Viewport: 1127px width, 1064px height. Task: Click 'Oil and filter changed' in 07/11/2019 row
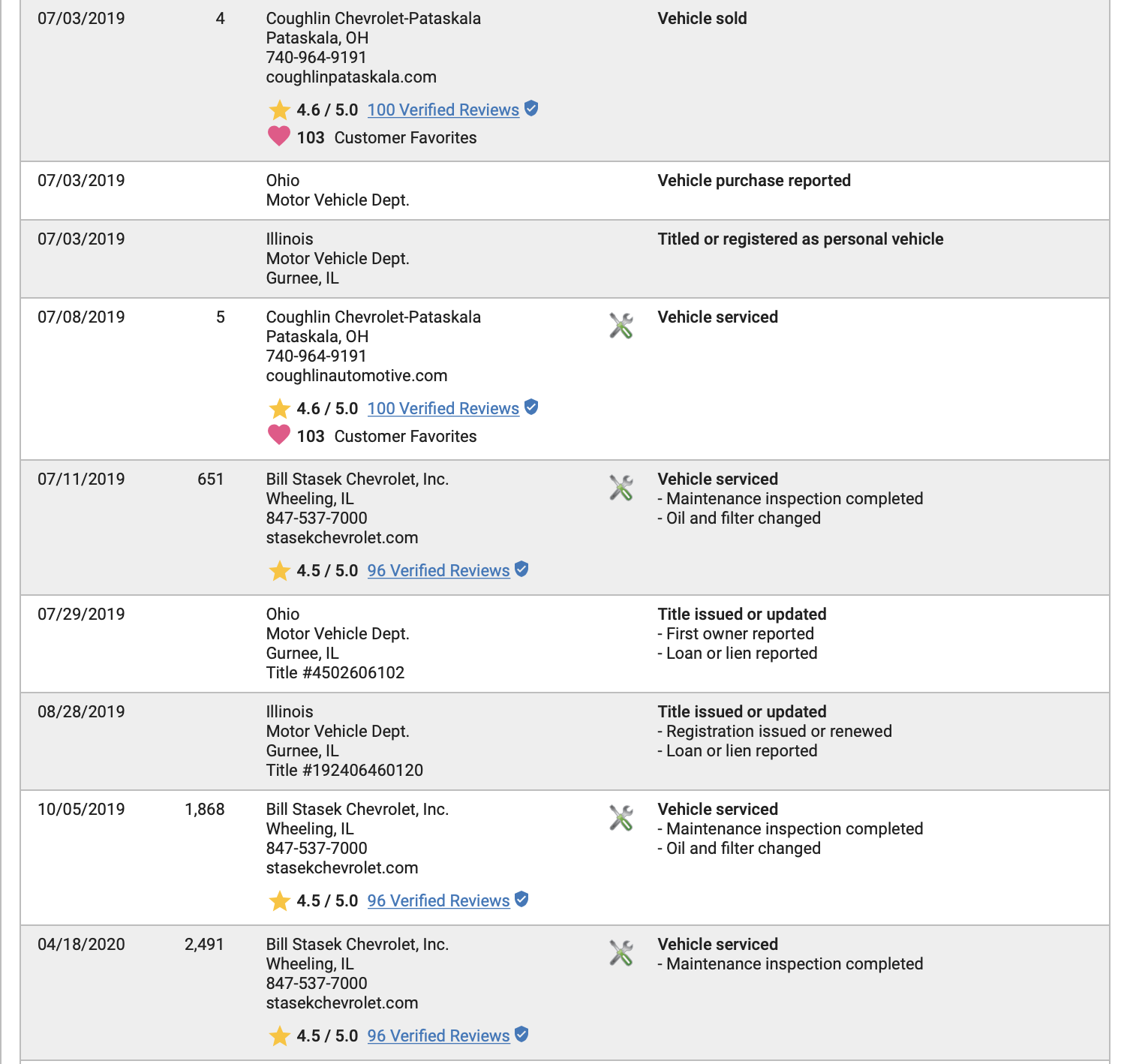coord(743,518)
